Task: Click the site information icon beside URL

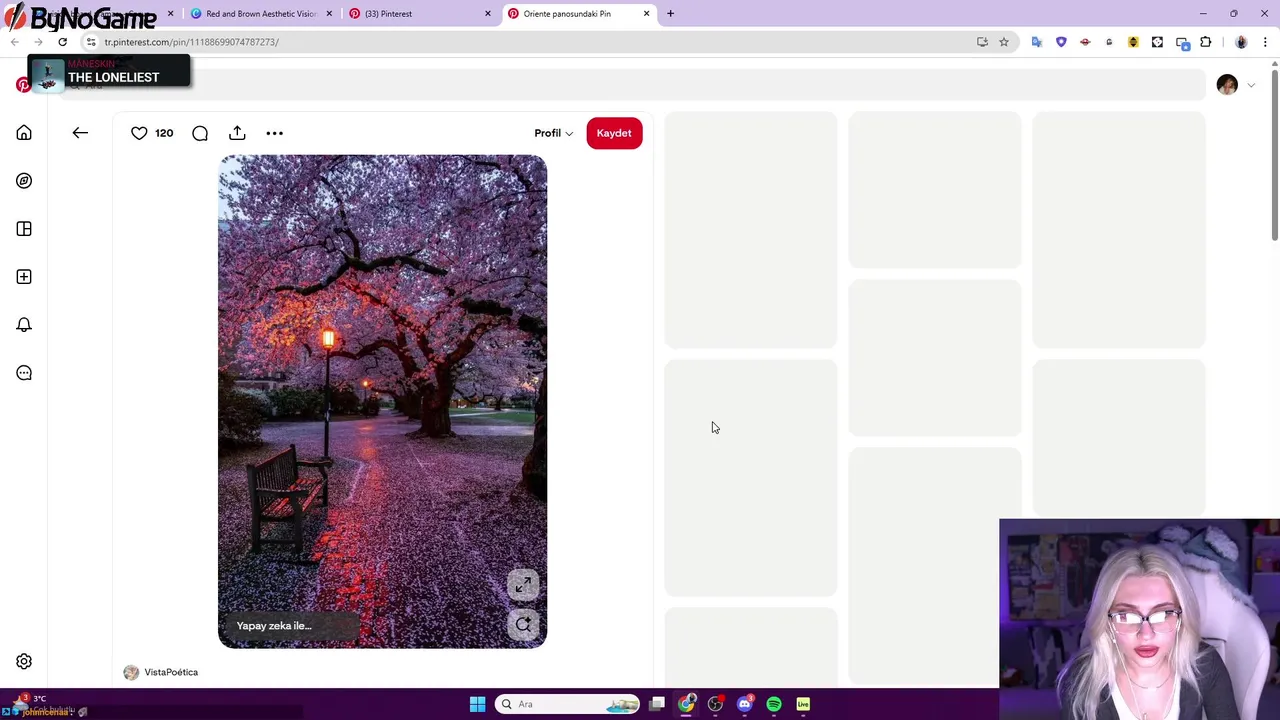Action: point(91,42)
